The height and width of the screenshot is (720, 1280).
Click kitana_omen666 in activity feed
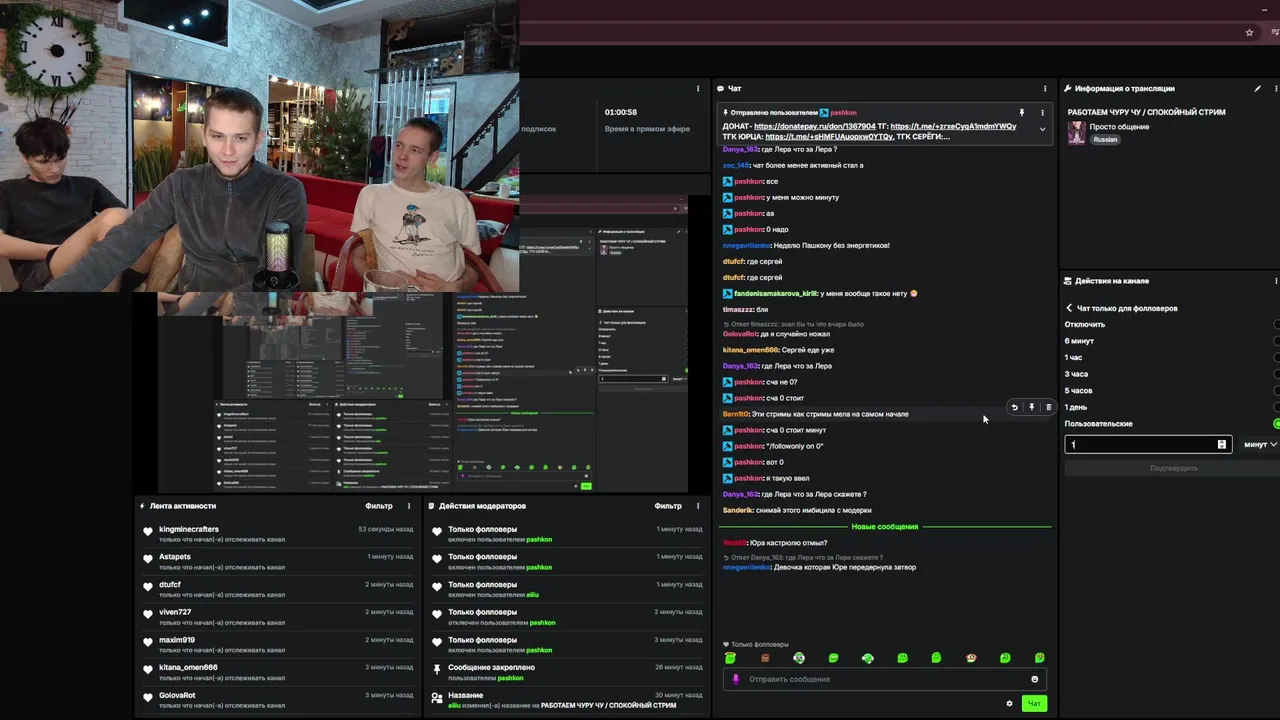click(188, 667)
